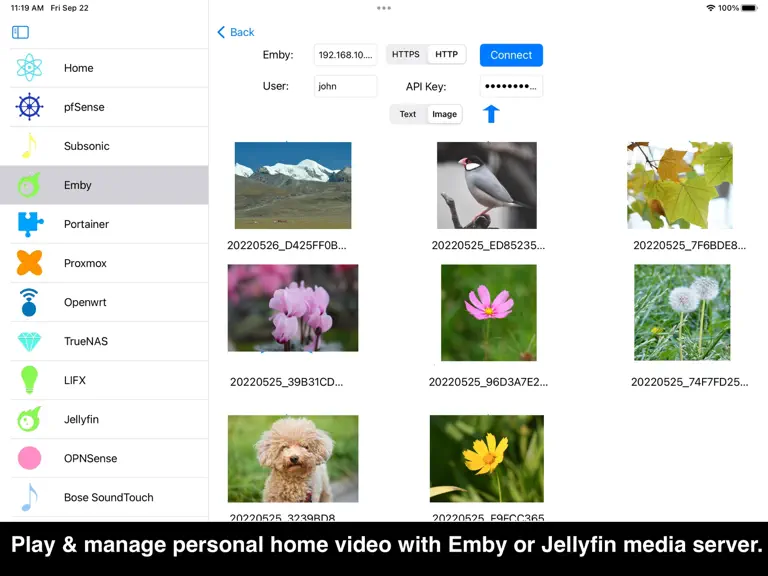Select Image view mode
This screenshot has width=768, height=576.
point(444,114)
